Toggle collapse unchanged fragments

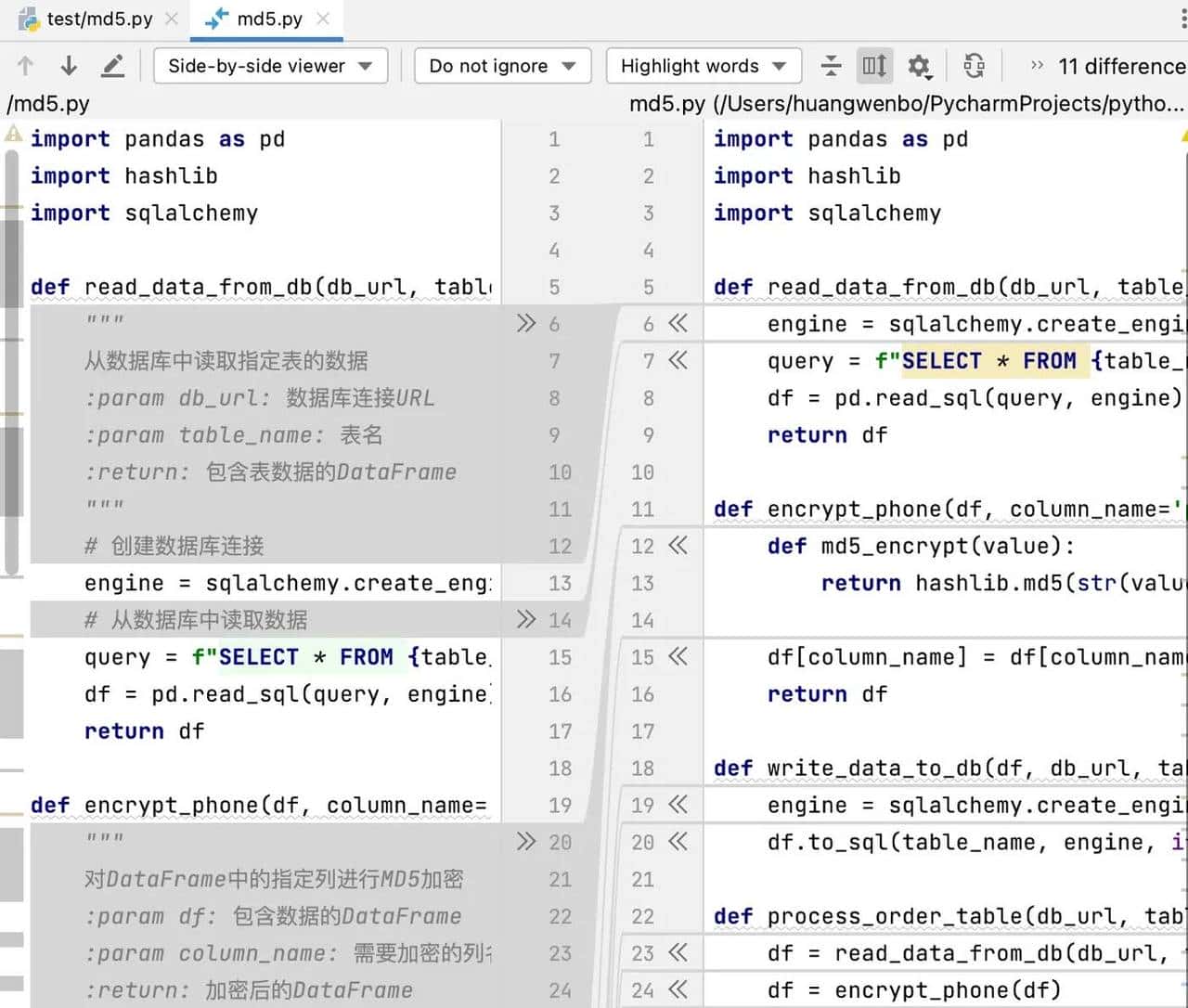pyautogui.click(x=831, y=66)
